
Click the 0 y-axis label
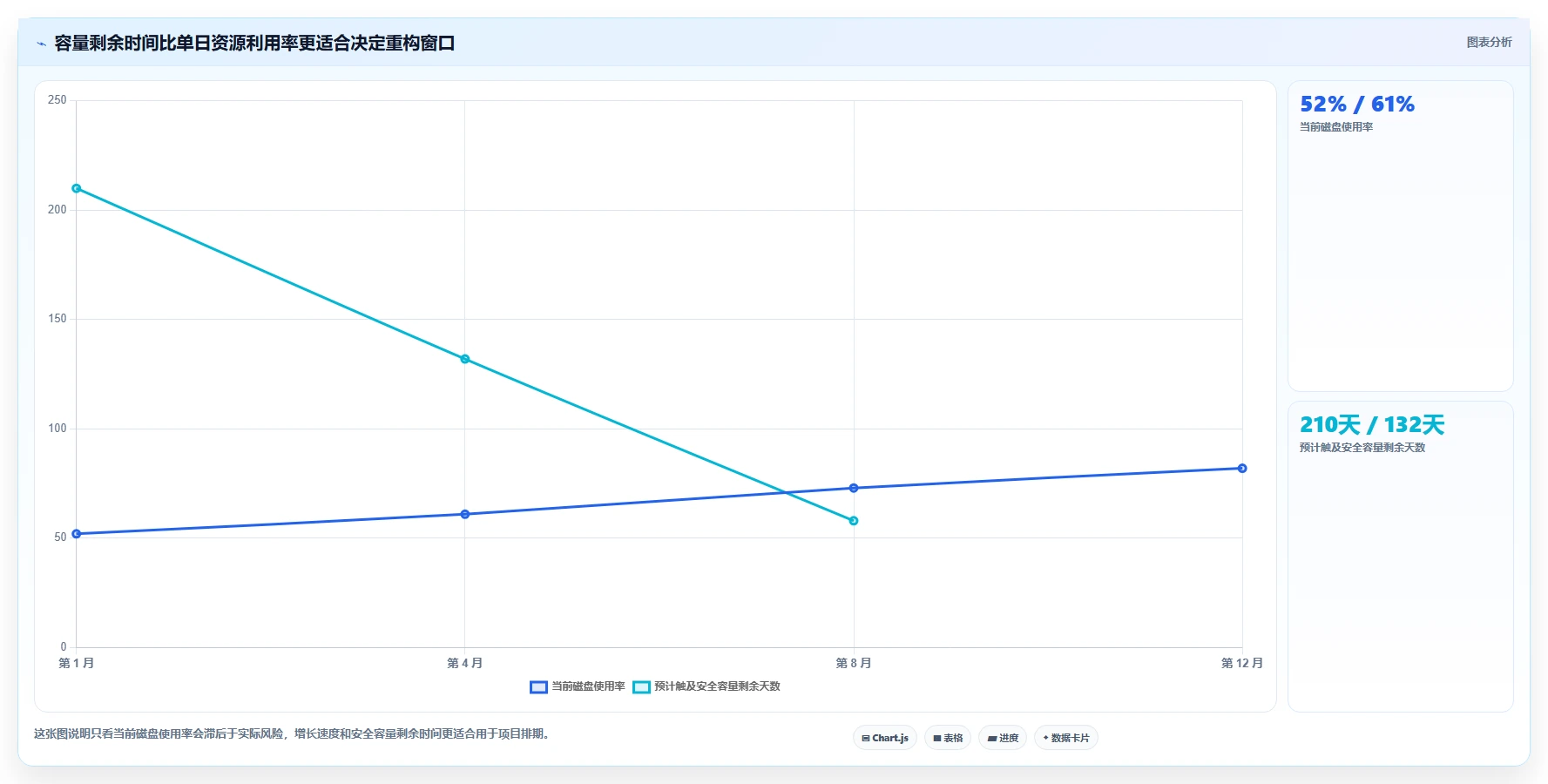point(64,647)
